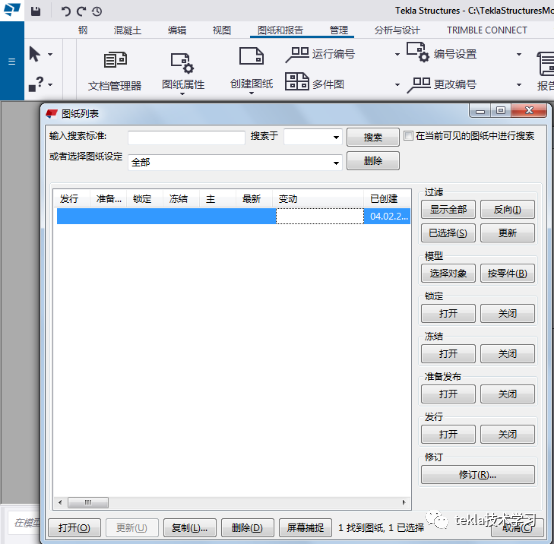The image size is (554, 545).
Task: Undo the last action
Action: click(x=66, y=11)
